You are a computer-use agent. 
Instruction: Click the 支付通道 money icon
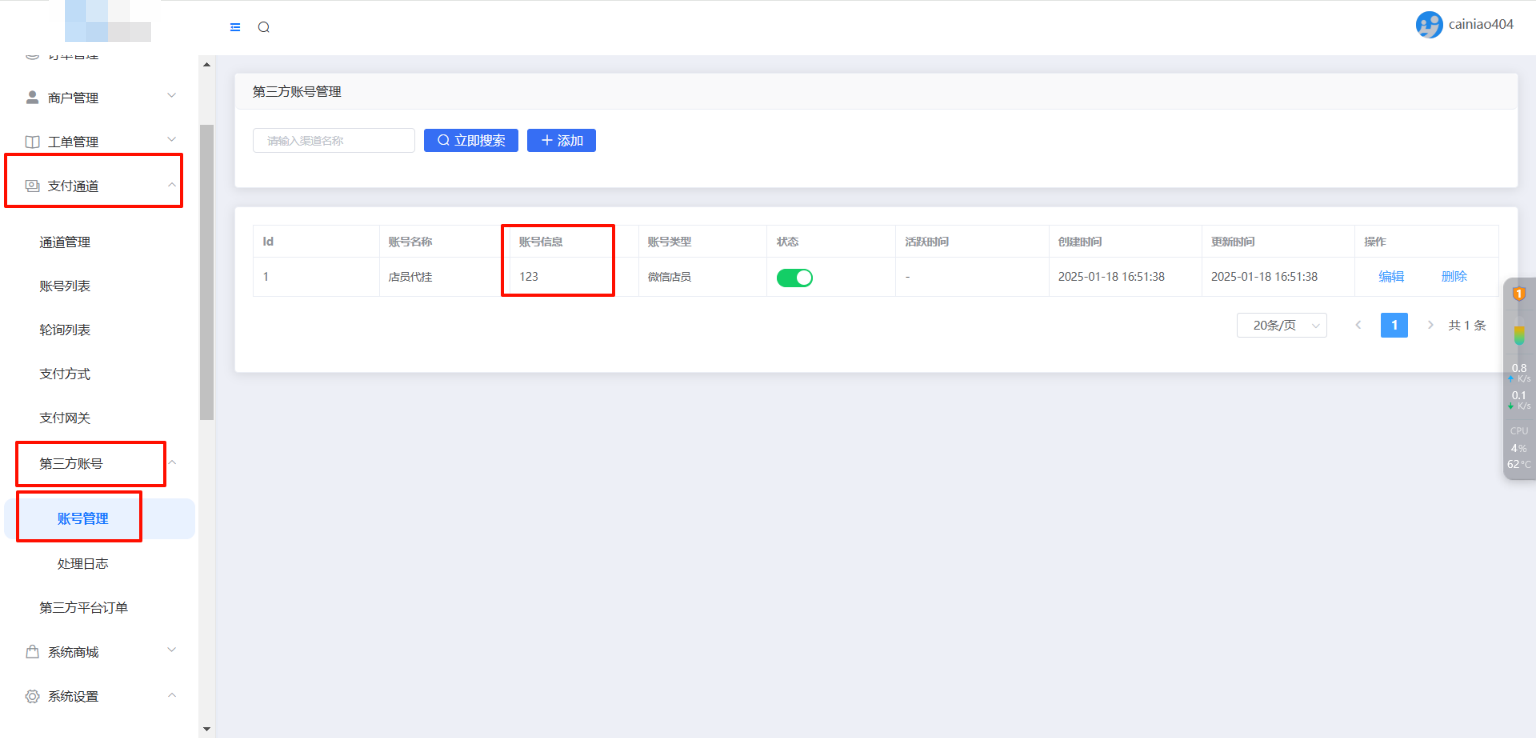(x=32, y=185)
